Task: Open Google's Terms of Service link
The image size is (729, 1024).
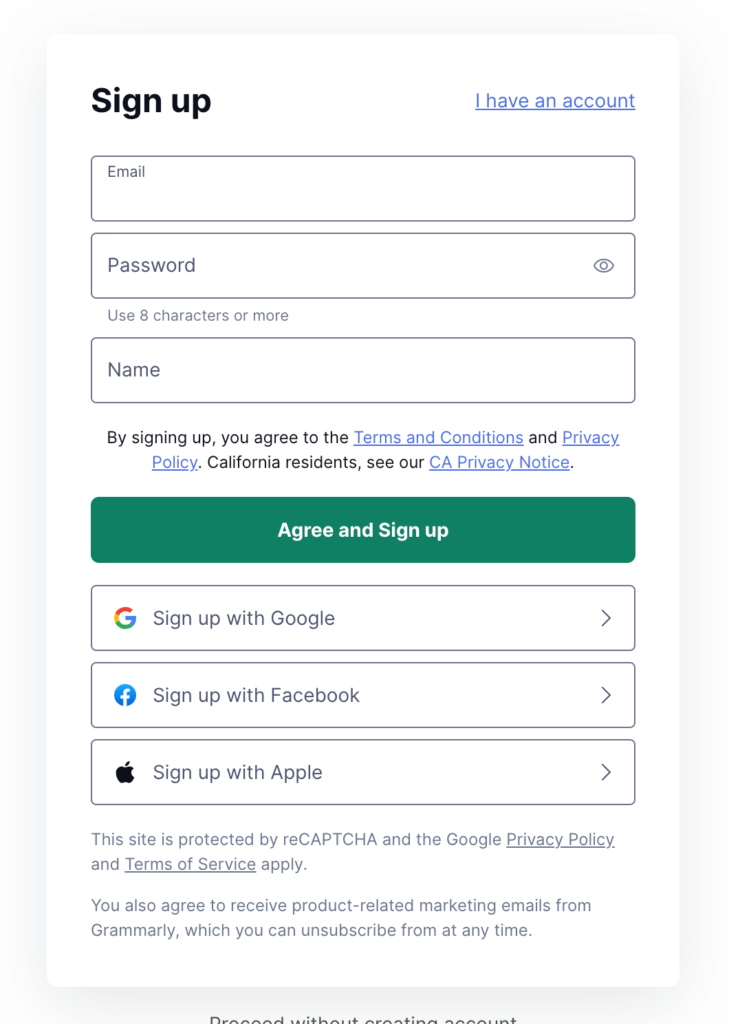Action: (190, 863)
